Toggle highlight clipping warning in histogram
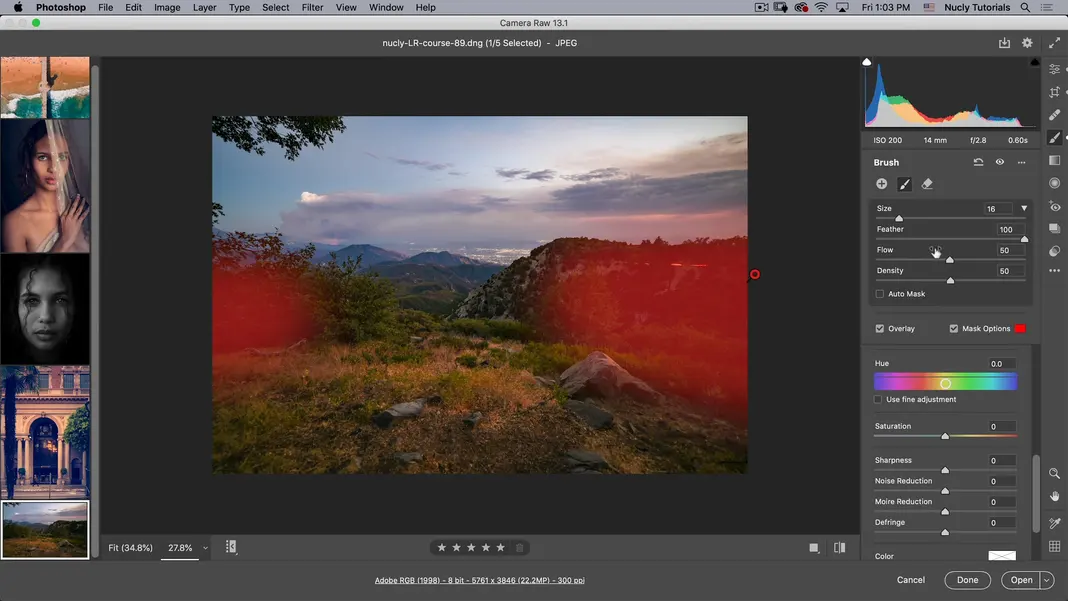The width and height of the screenshot is (1068, 601). point(1035,62)
